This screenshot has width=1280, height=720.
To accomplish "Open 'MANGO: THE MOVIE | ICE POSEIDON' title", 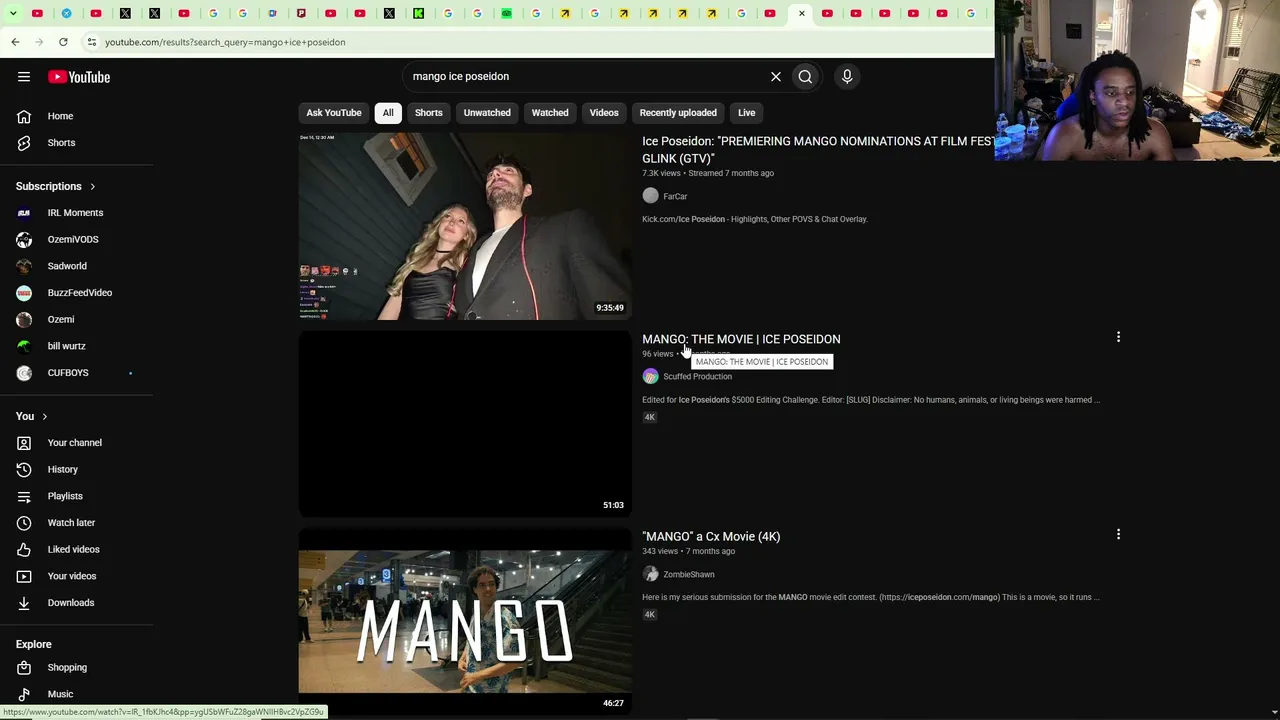I will [741, 339].
